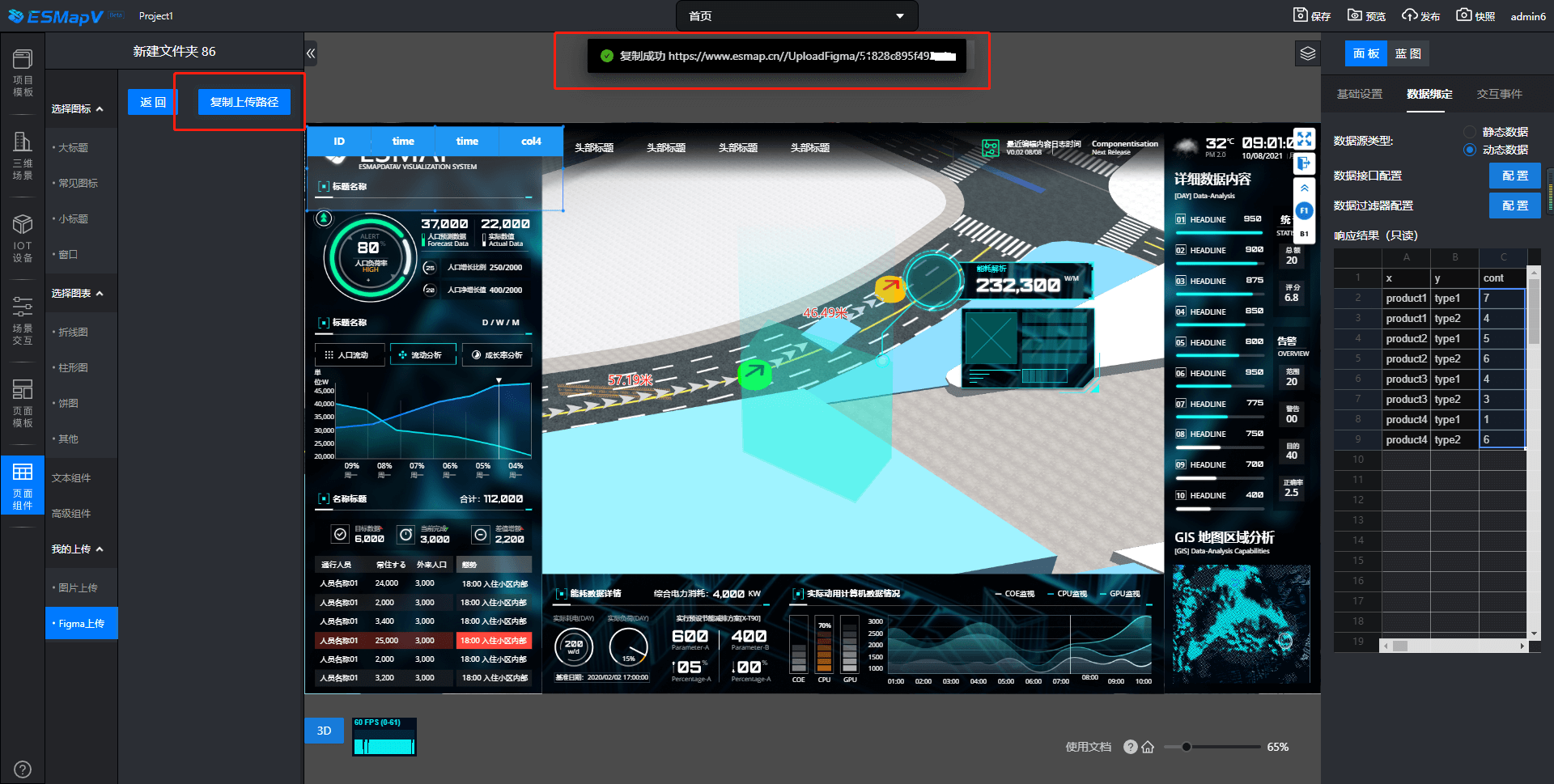This screenshot has height=784, width=1554.
Task: Select 静态数据 radio button
Action: click(x=1470, y=132)
